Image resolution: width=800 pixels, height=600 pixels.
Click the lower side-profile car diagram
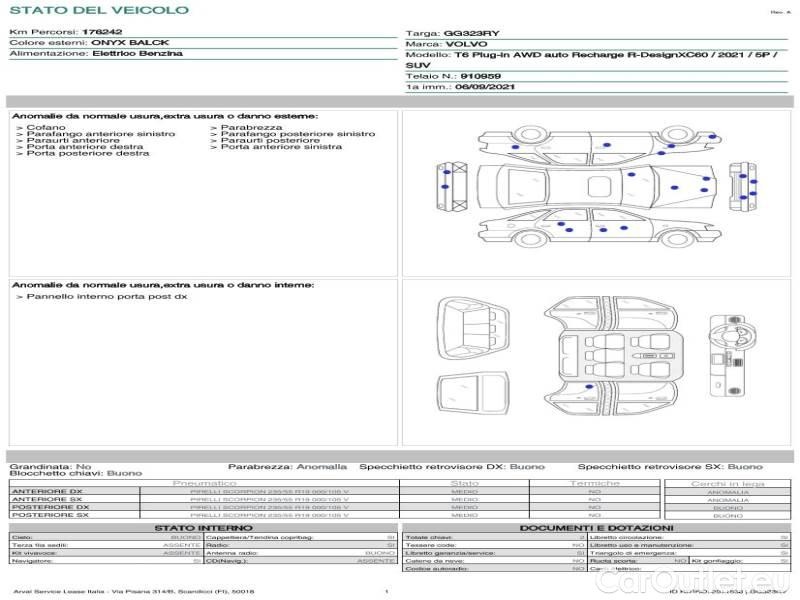coord(595,228)
